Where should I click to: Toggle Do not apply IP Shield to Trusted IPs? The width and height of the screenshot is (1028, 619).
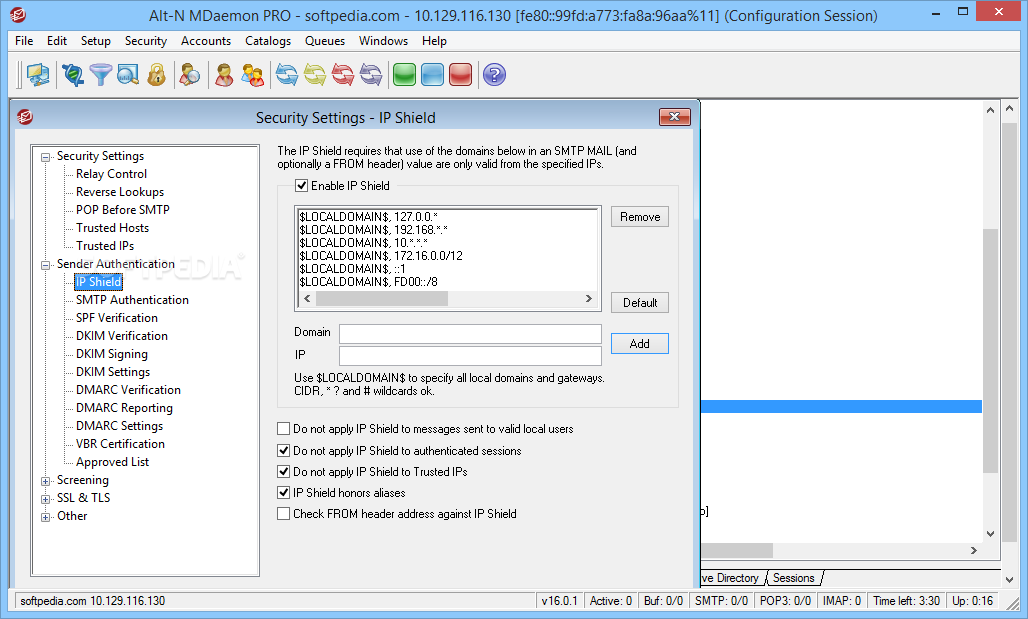283,471
